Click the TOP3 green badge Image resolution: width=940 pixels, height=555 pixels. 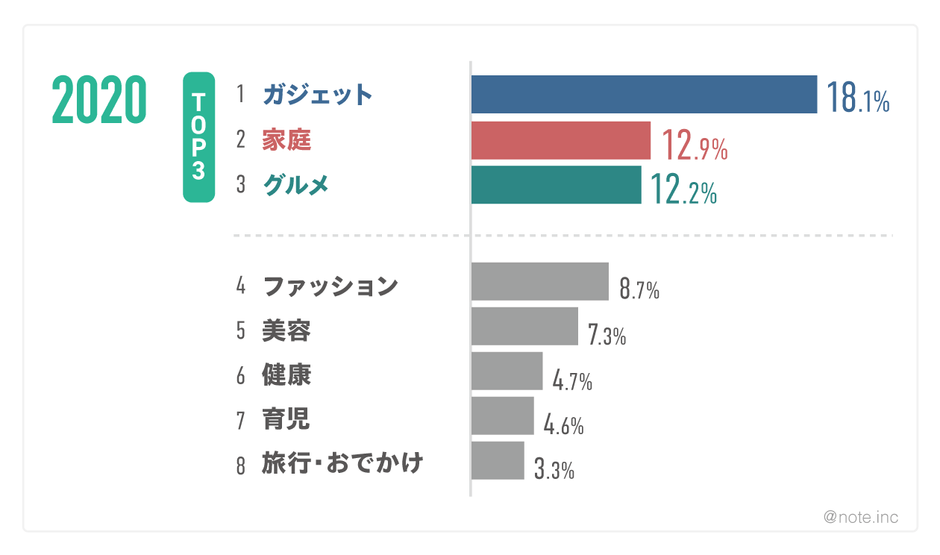pyautogui.click(x=198, y=138)
